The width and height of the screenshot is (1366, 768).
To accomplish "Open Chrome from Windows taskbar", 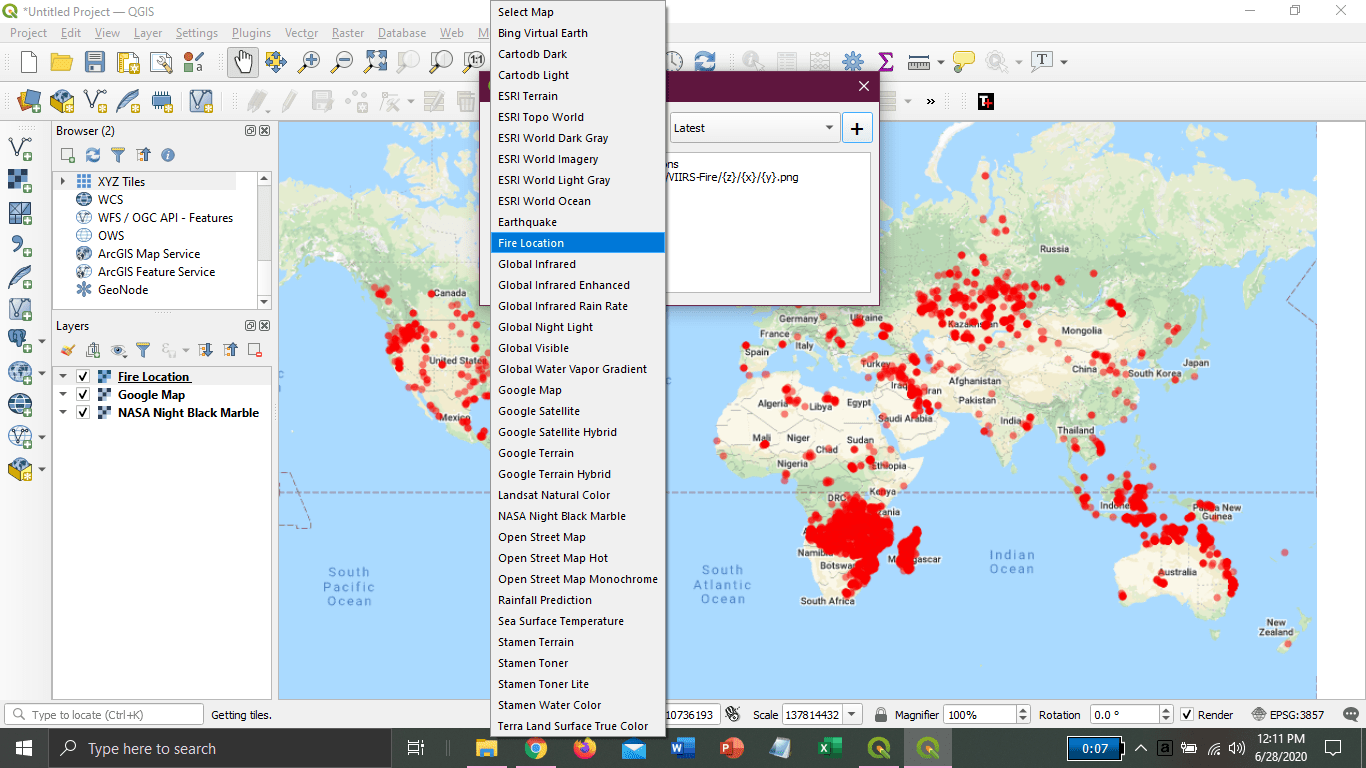I will point(535,748).
